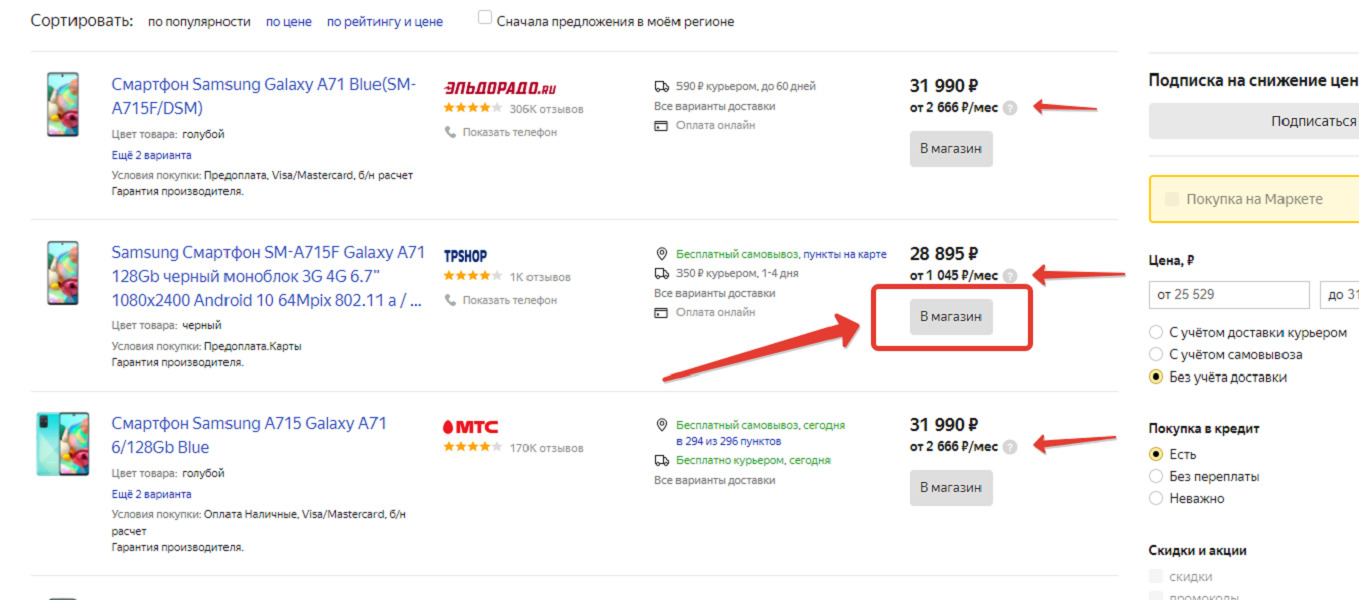This screenshot has height=600, width=1359.
Task: Click online payment card icon for Eldorado
Action: (661, 126)
